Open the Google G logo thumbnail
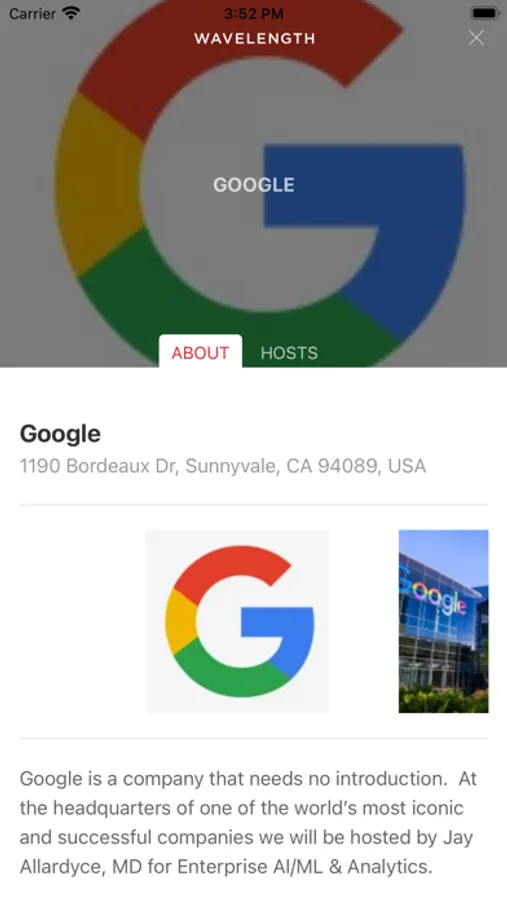 [237, 621]
